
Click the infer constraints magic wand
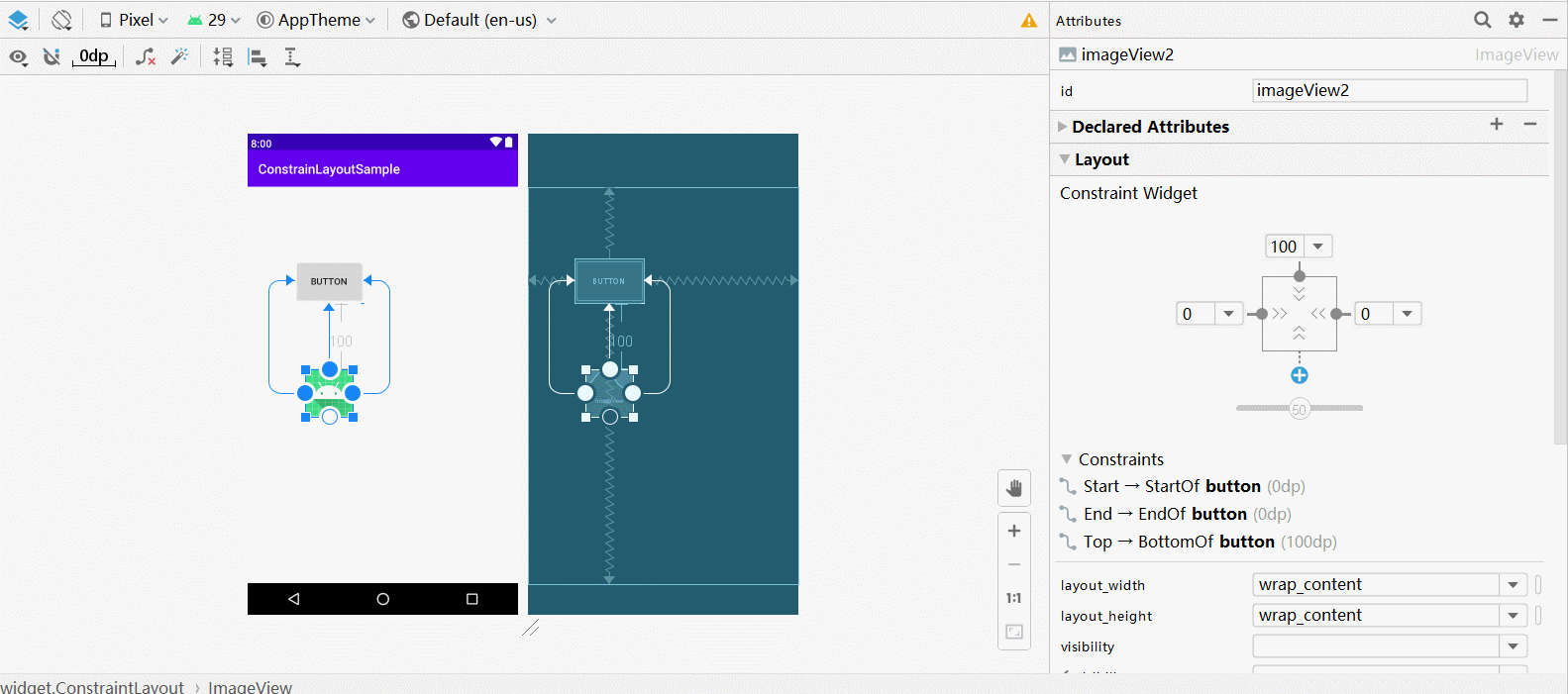click(179, 57)
